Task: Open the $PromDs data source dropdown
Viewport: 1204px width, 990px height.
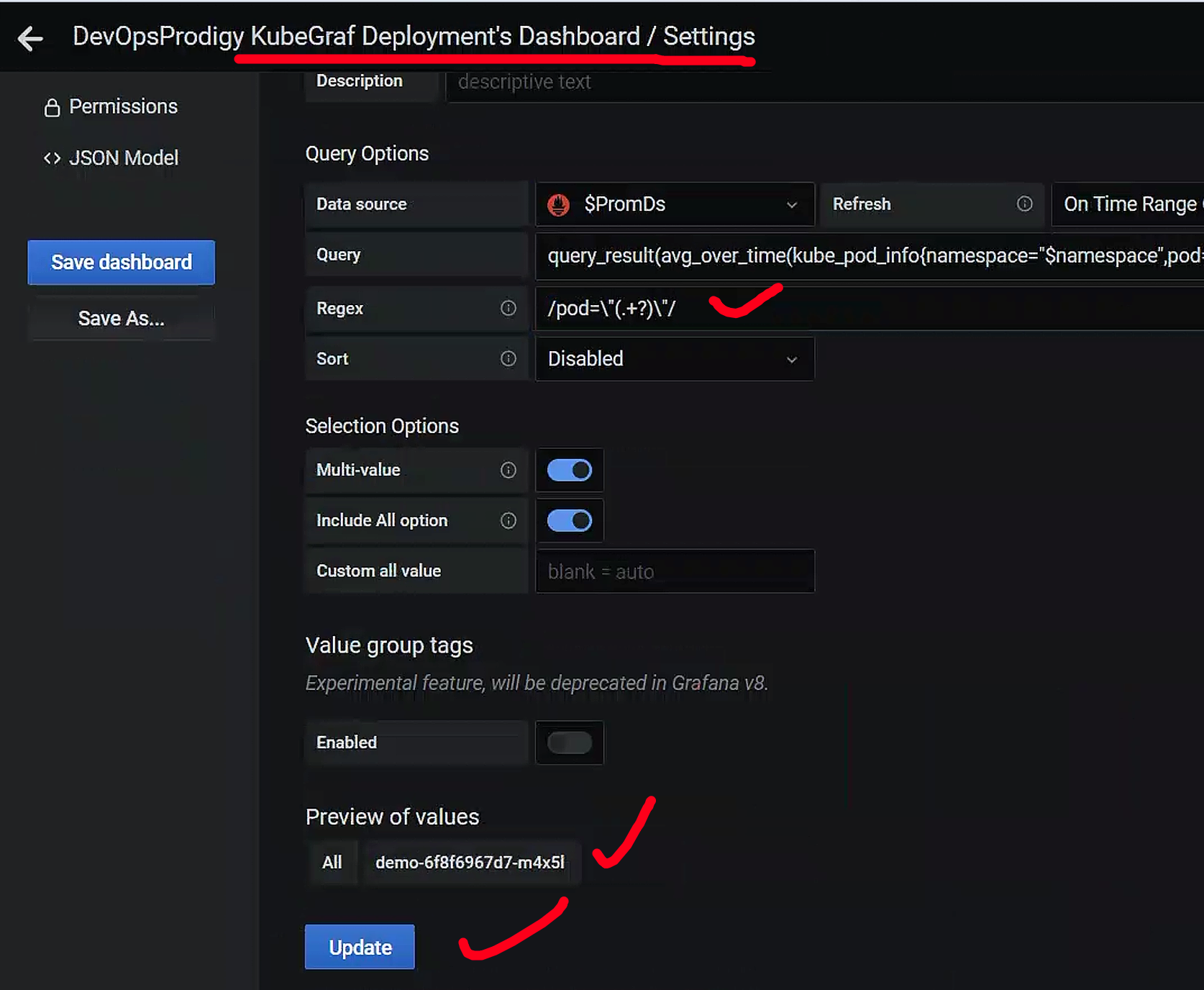Action: (x=674, y=205)
